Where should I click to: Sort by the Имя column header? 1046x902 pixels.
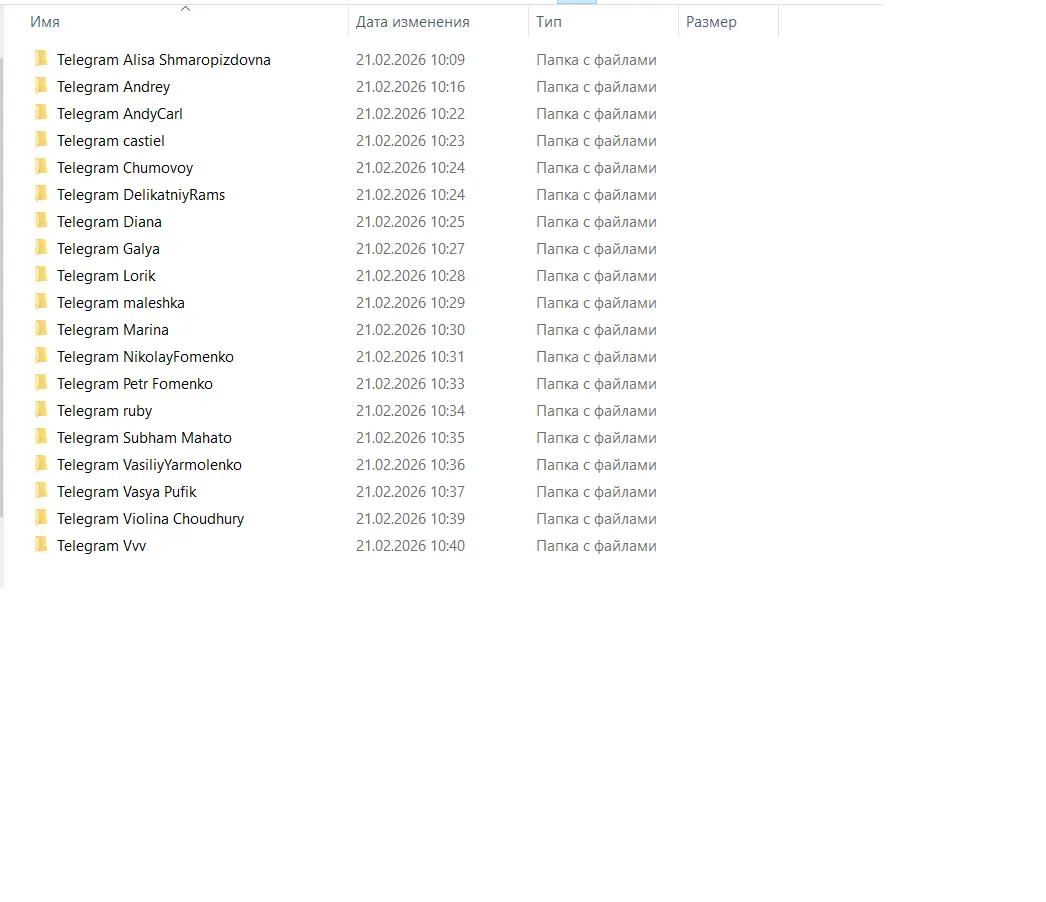(x=45, y=22)
